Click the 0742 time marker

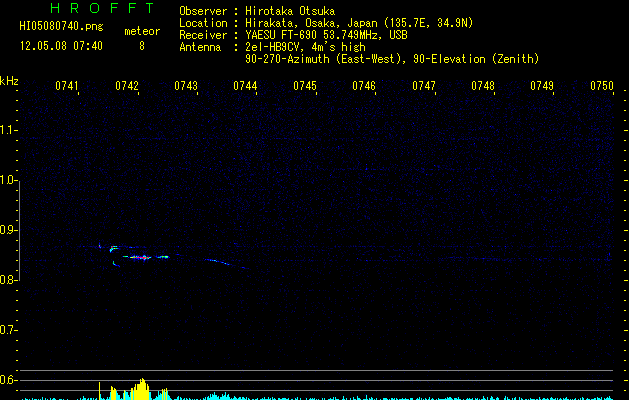(x=127, y=86)
